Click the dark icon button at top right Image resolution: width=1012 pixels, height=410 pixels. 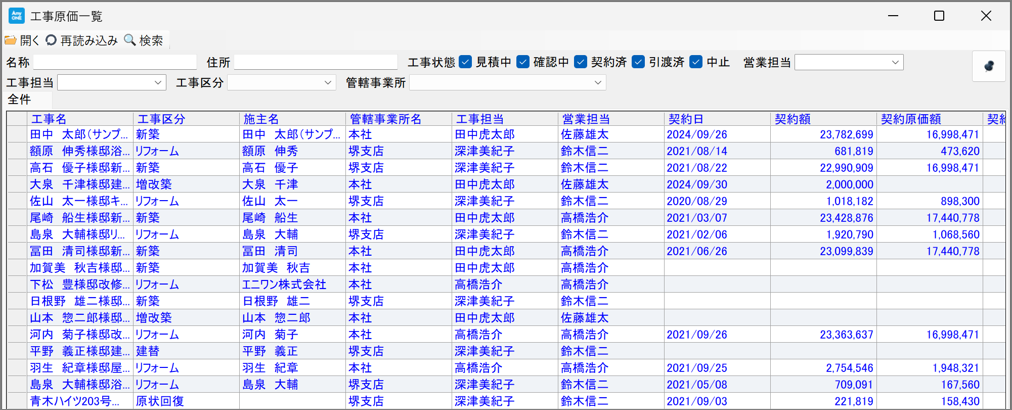coord(989,65)
